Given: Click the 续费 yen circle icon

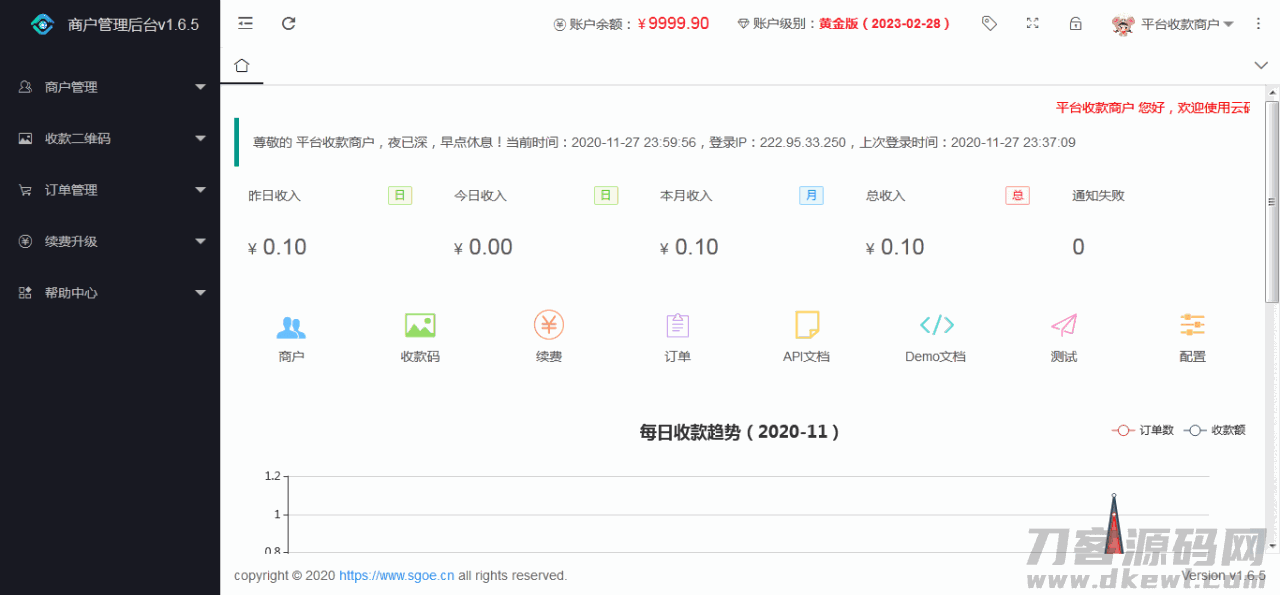Looking at the screenshot, I should [x=549, y=326].
